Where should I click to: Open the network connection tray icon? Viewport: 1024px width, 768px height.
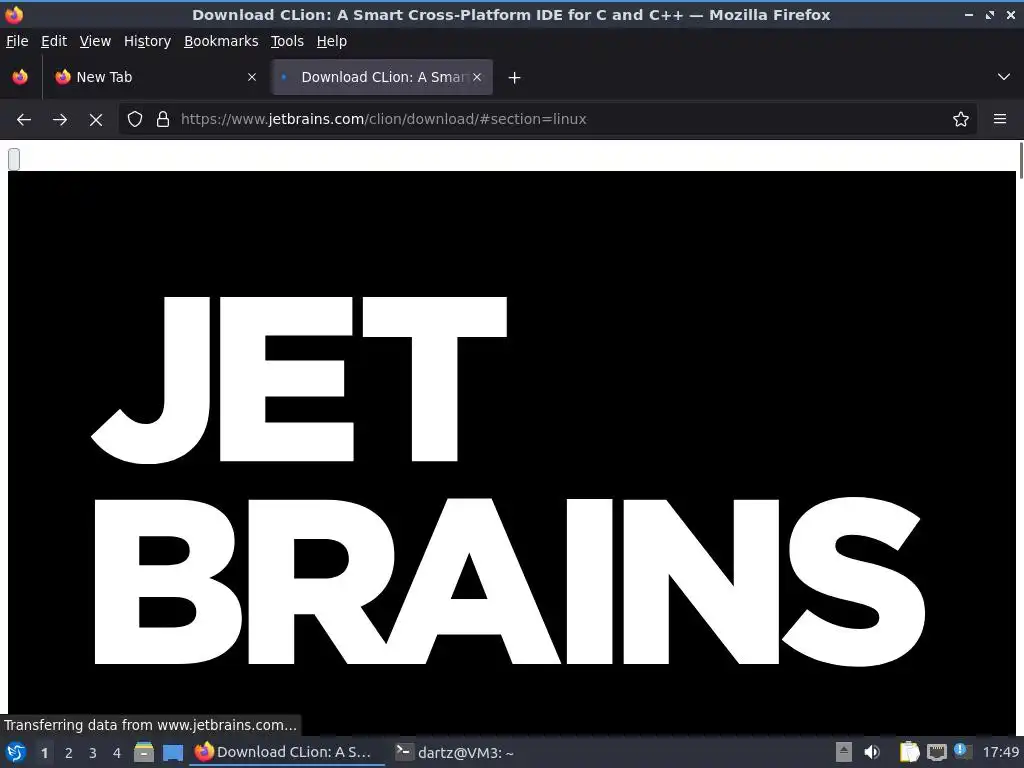[936, 752]
